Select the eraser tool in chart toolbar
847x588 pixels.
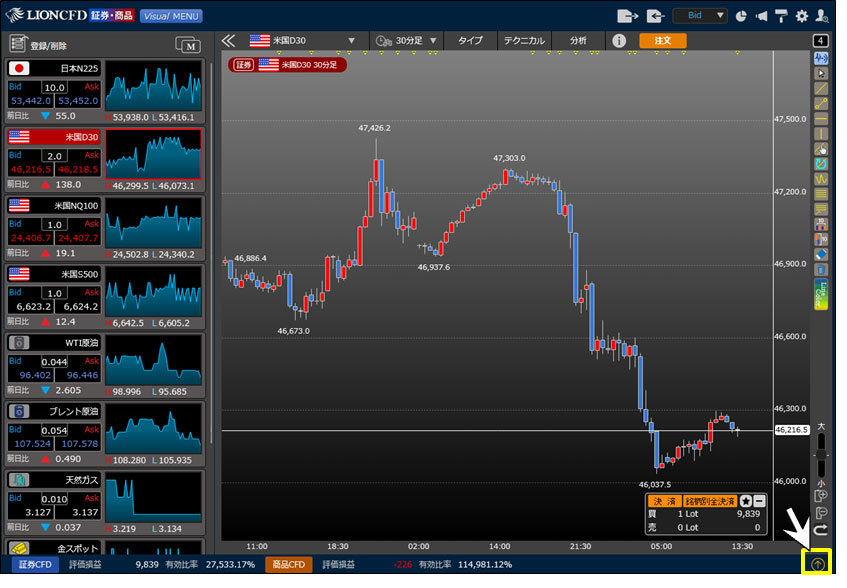click(822, 253)
